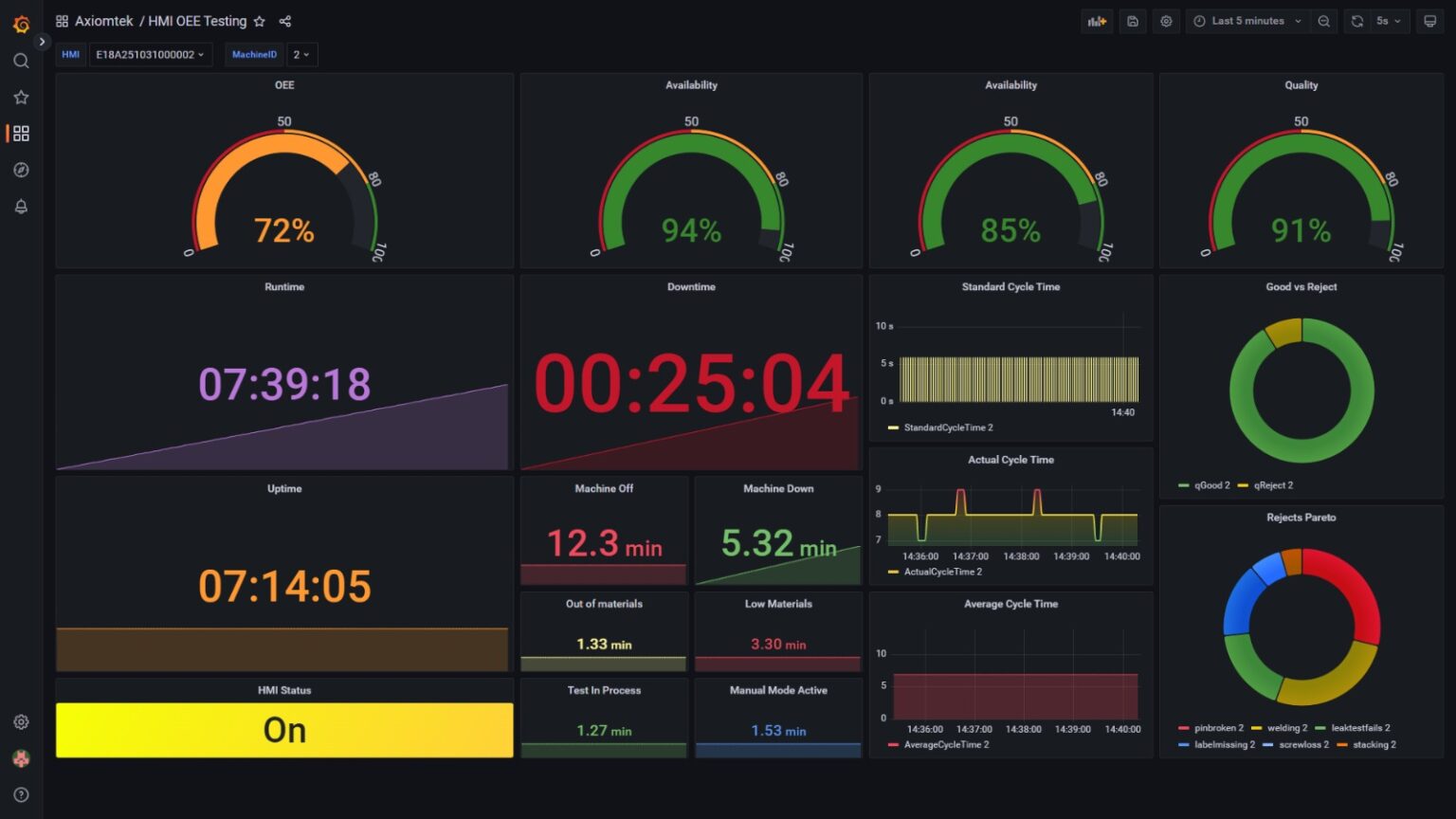
Task: Zoom out the time range with magnifier icon
Action: [x=1323, y=21]
